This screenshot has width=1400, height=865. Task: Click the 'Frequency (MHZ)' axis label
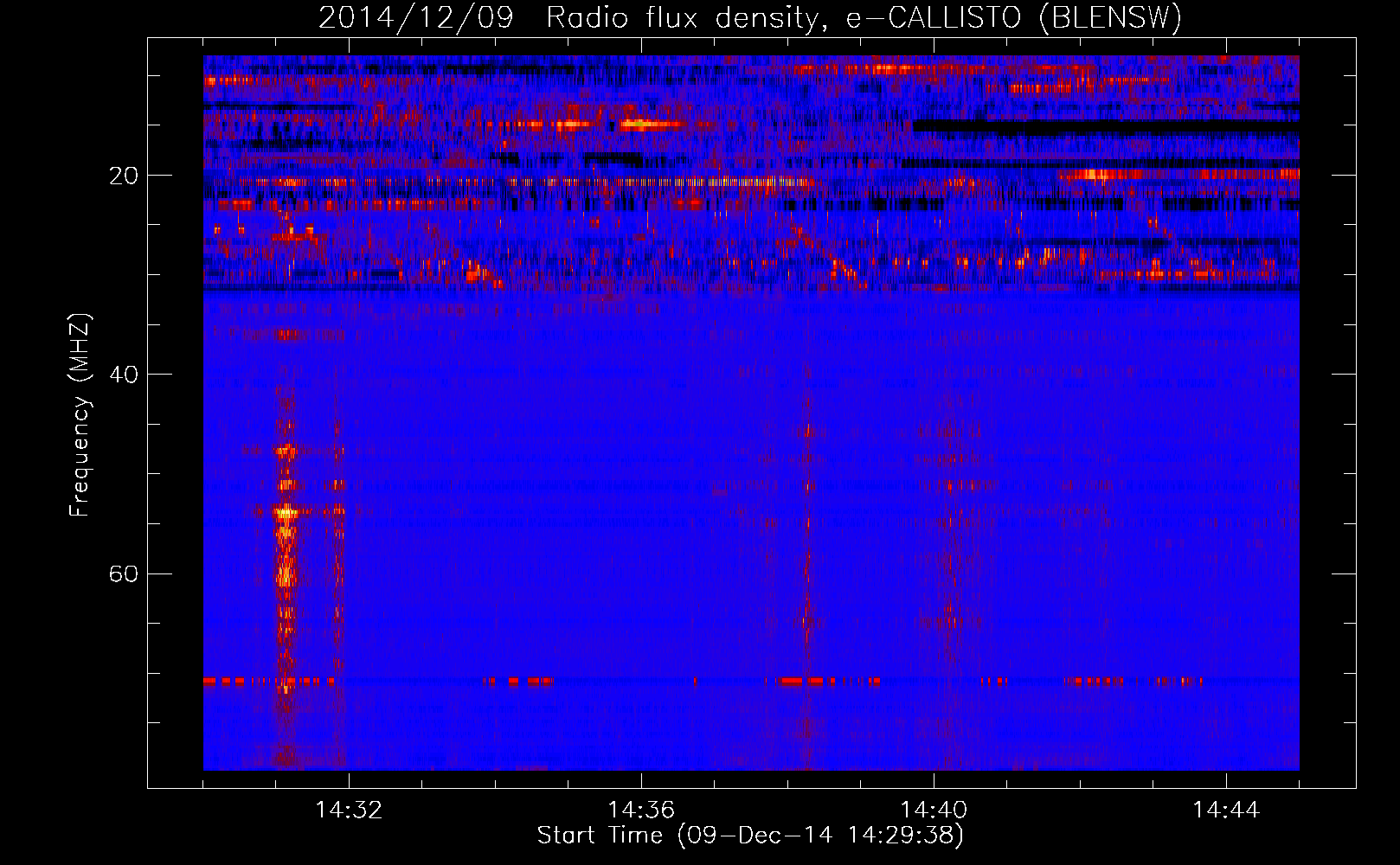(x=80, y=415)
